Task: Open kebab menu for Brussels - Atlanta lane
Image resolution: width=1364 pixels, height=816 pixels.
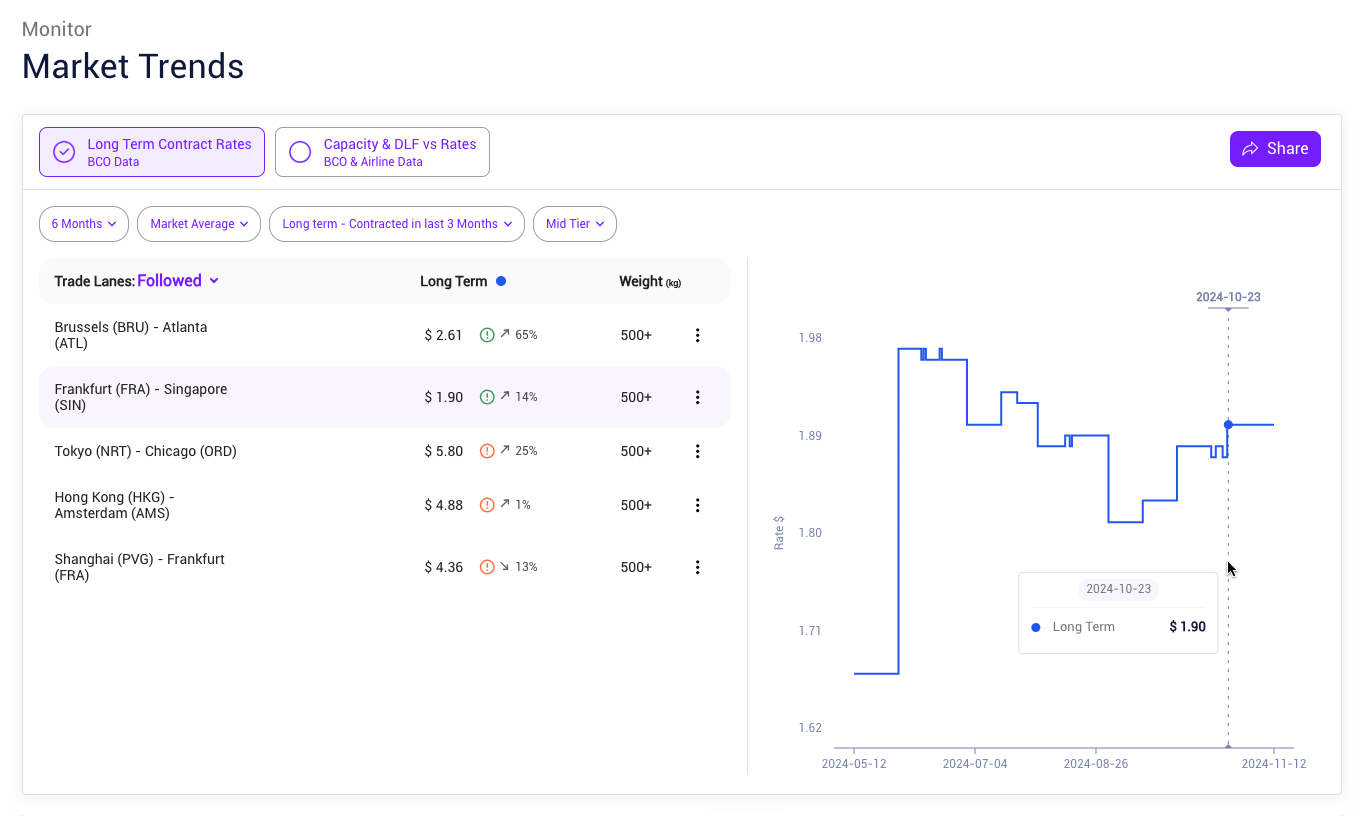Action: [698, 335]
